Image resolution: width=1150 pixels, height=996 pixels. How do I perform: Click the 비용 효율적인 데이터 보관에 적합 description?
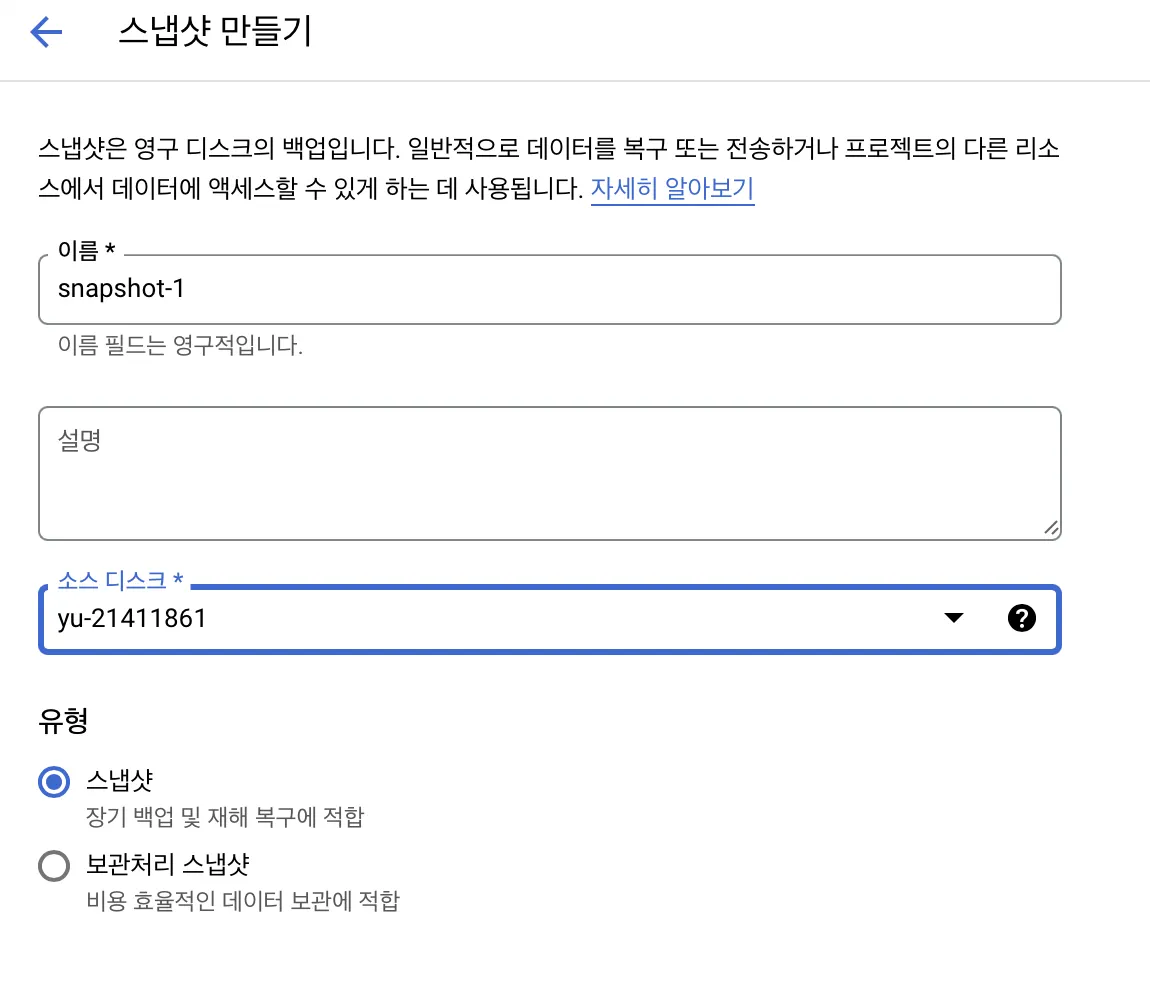click(x=243, y=901)
